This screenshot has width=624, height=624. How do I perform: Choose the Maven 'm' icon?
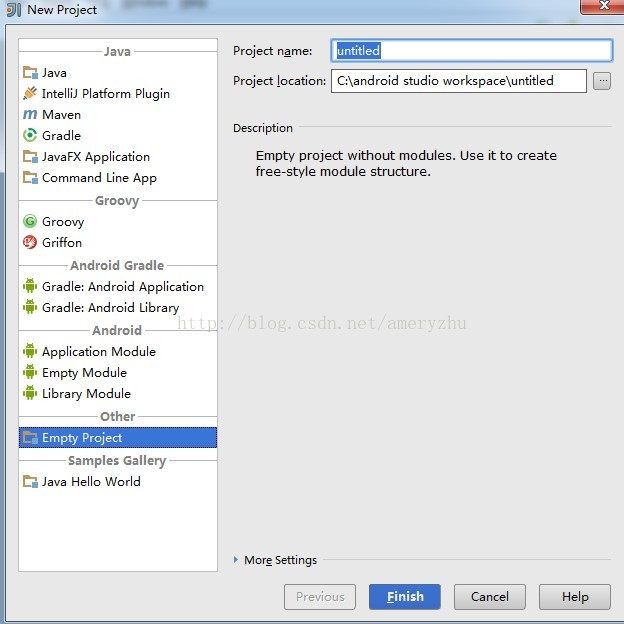point(30,115)
